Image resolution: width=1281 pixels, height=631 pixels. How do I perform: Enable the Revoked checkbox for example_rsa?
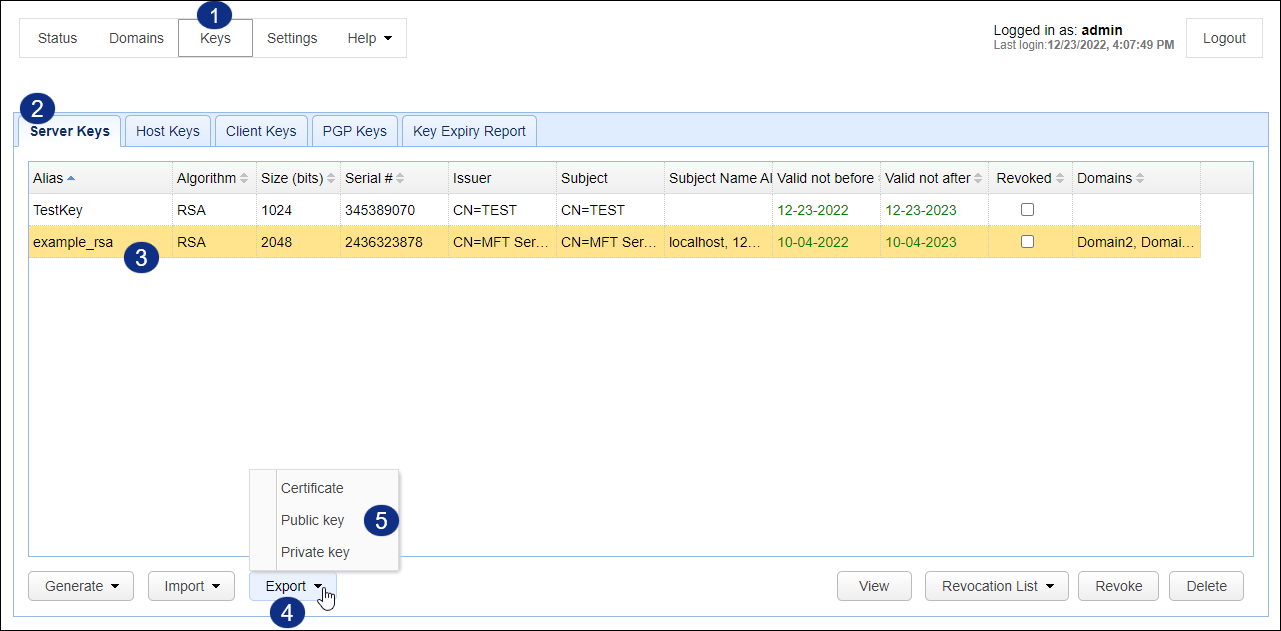(1027, 241)
